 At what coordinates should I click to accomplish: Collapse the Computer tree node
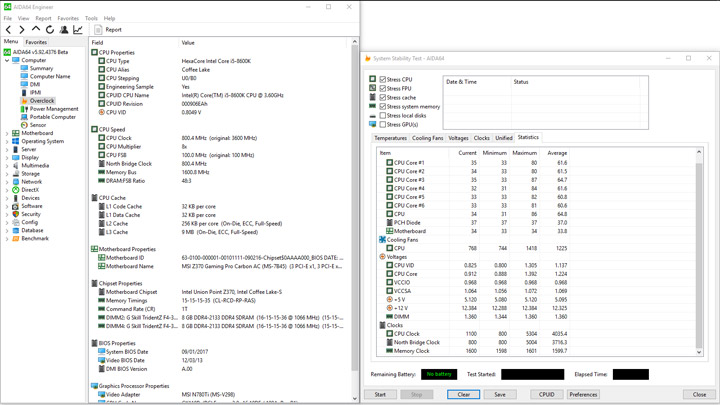pyautogui.click(x=7, y=60)
